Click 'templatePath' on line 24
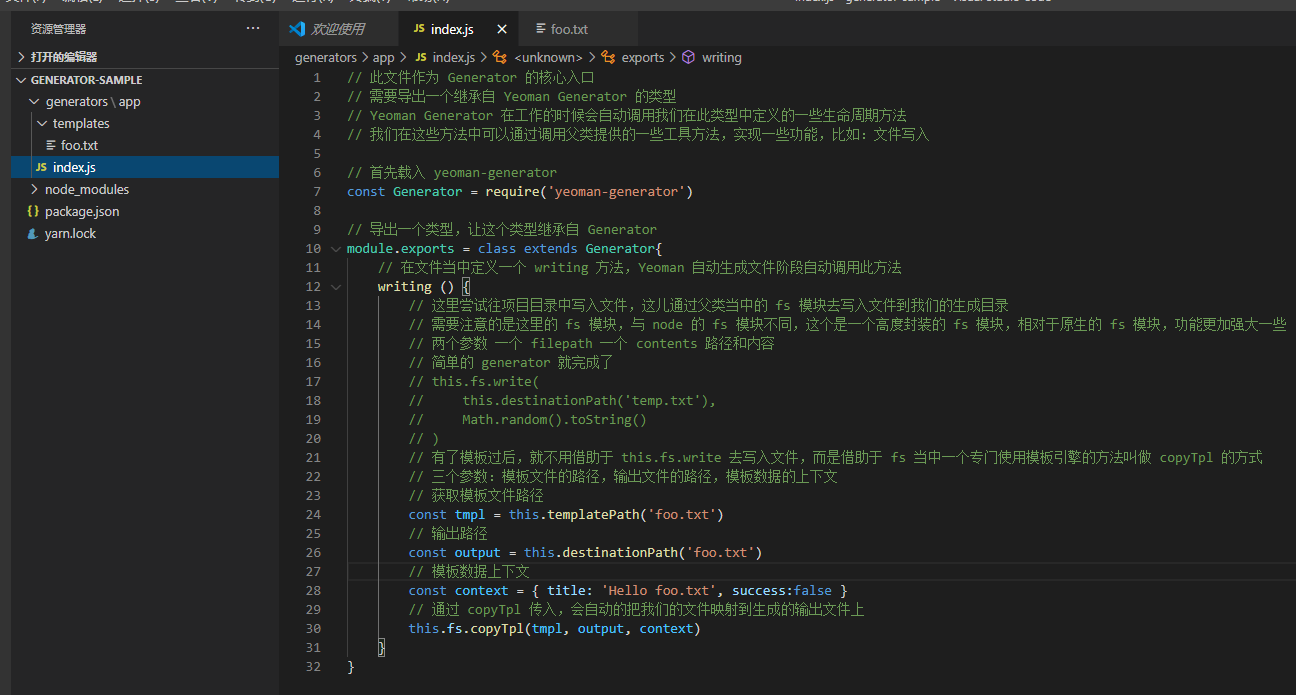Image resolution: width=1296 pixels, height=695 pixels. (x=594, y=514)
